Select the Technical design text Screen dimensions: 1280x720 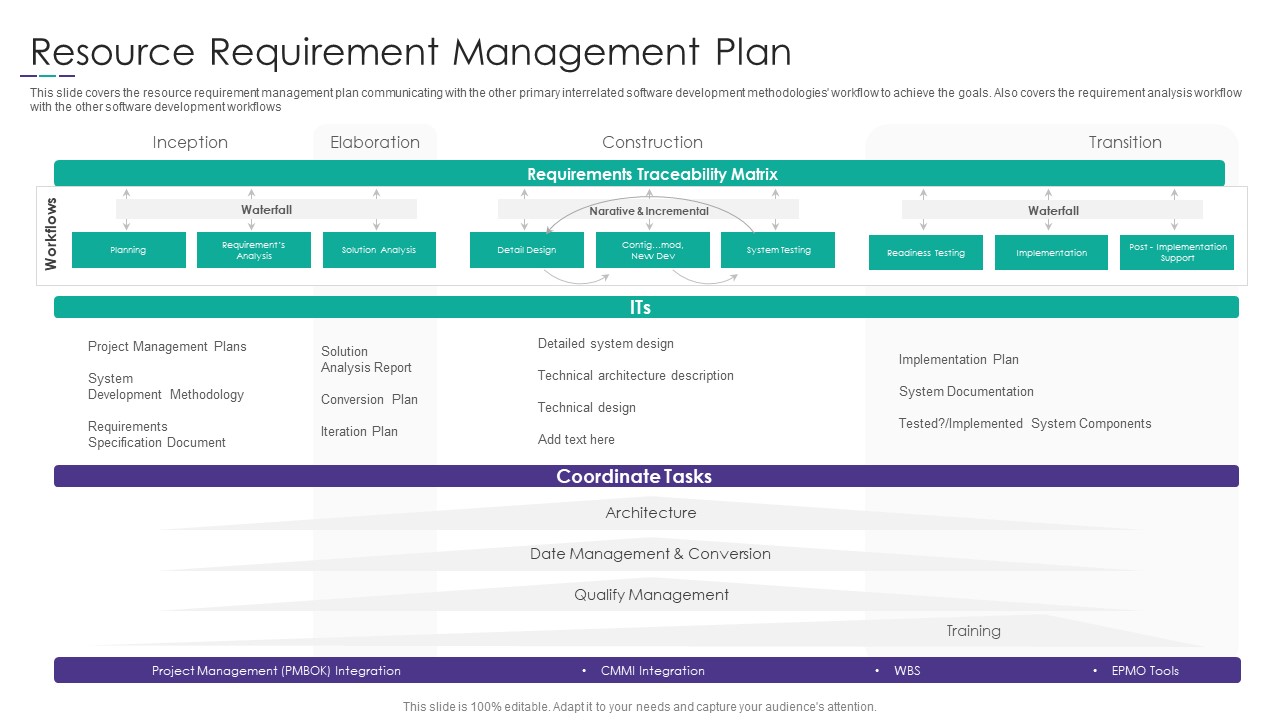pyautogui.click(x=587, y=407)
